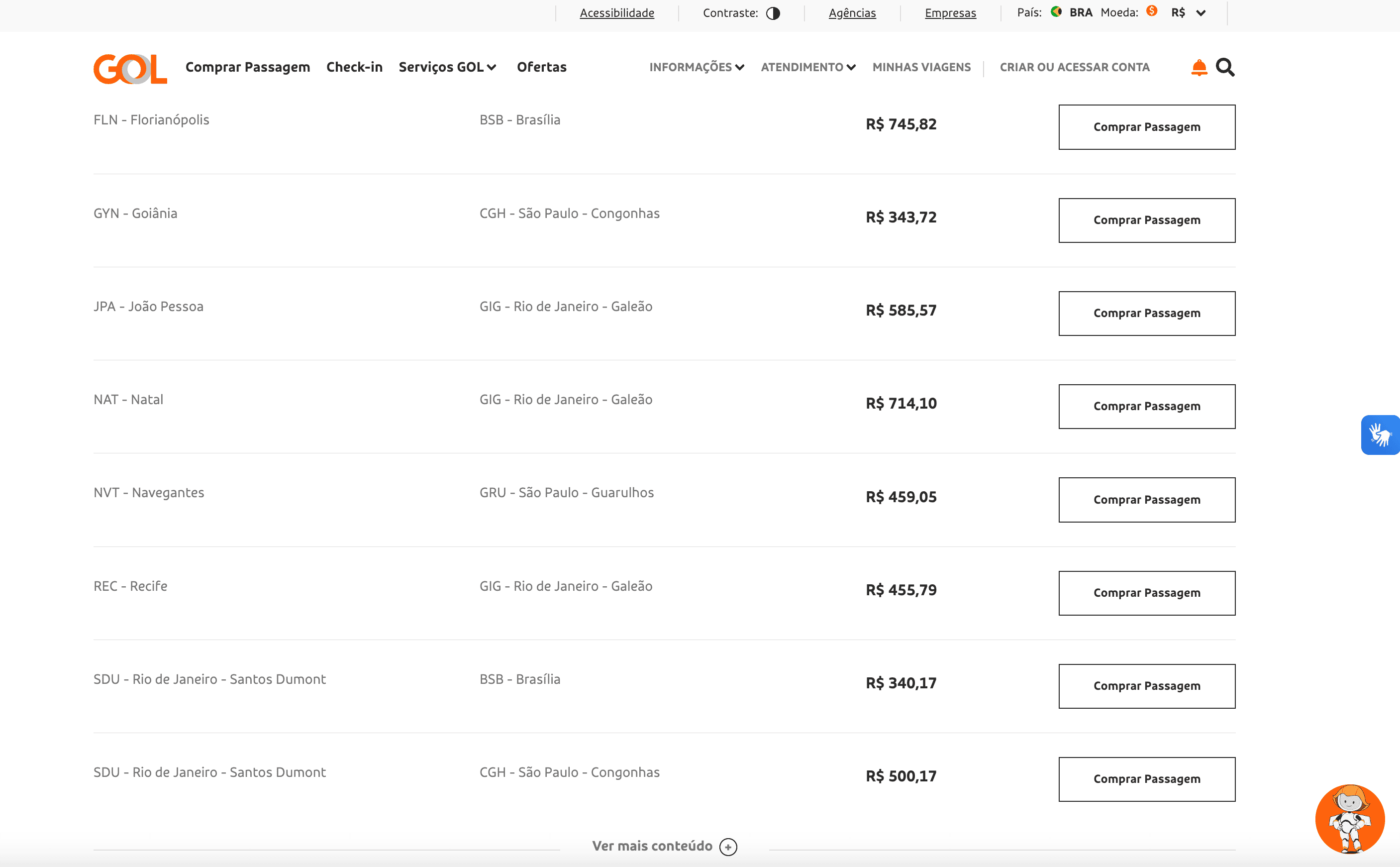Open notifications bell icon
Screen dimensions: 1400x867
click(1199, 68)
